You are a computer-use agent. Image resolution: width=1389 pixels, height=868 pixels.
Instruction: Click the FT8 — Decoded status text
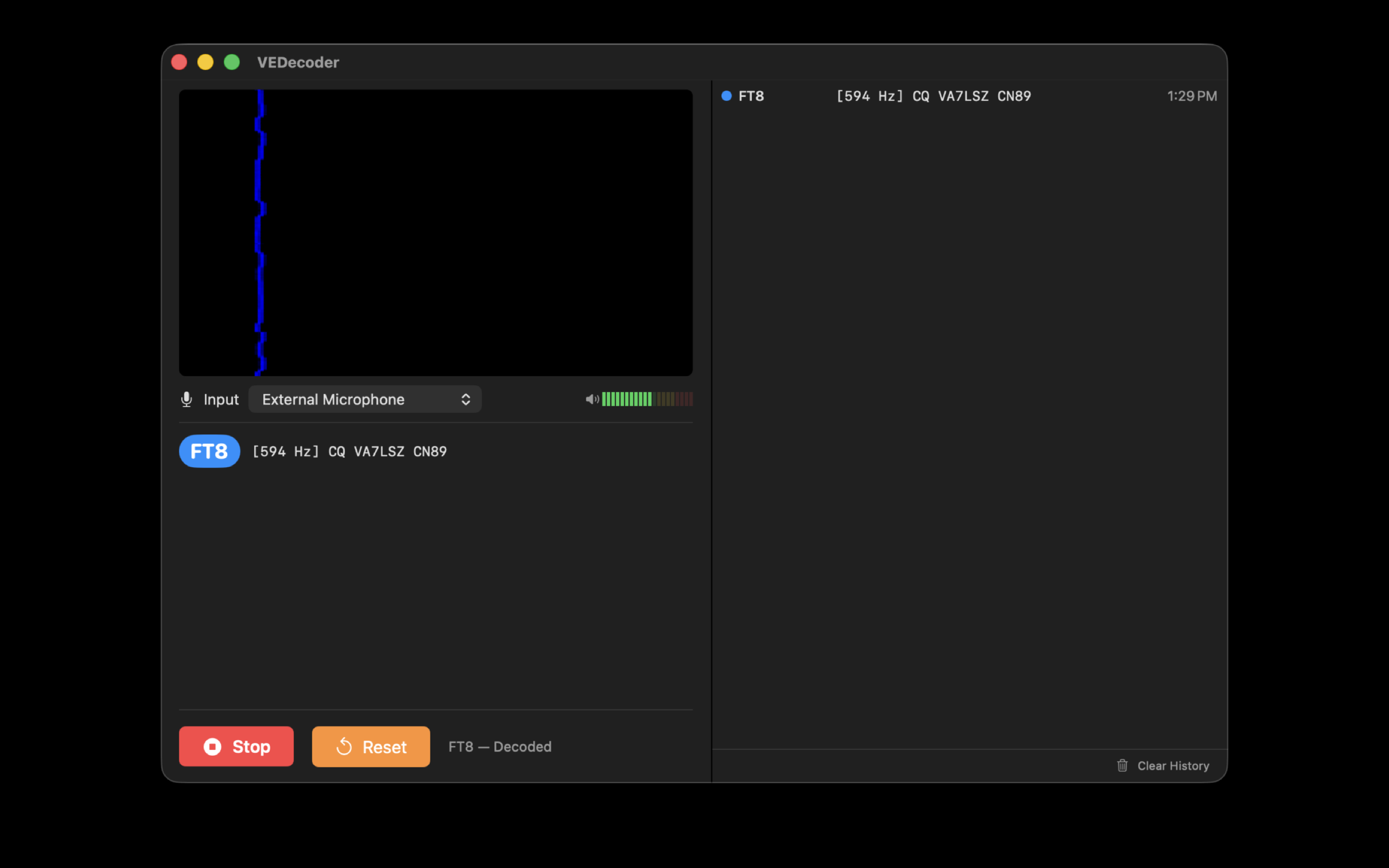[x=500, y=746]
